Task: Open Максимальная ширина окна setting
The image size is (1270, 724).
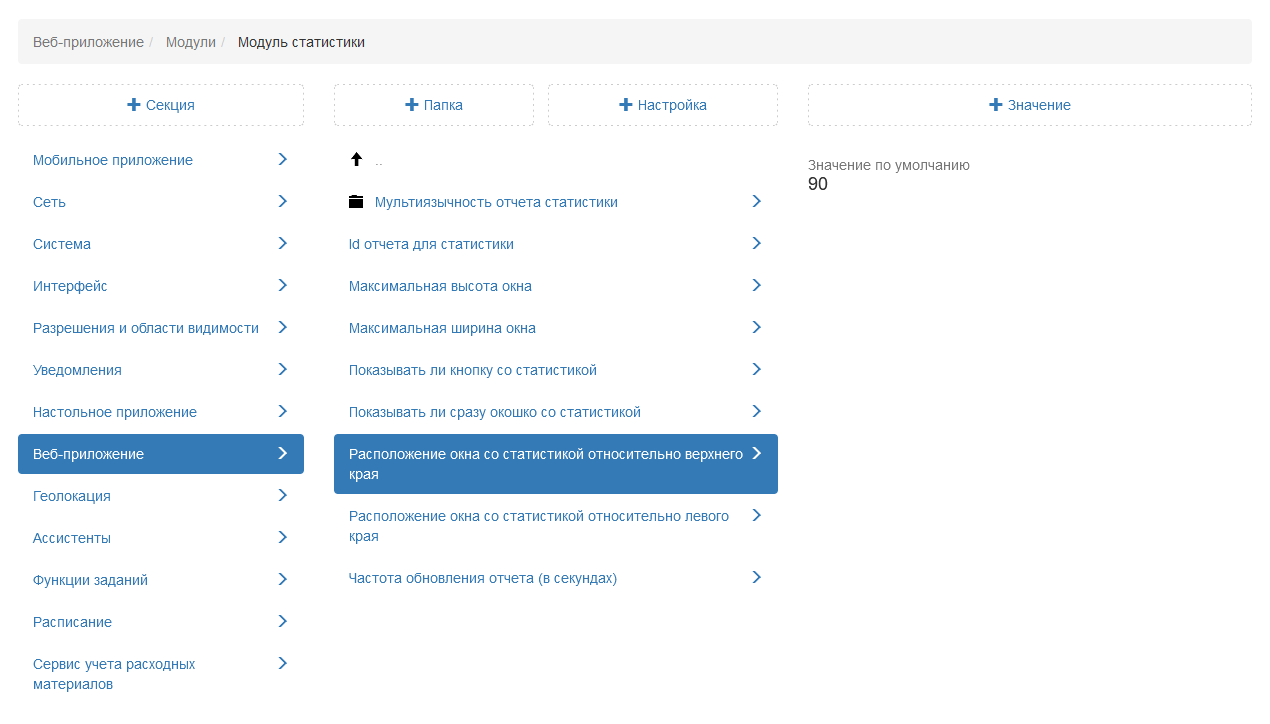Action: point(442,328)
